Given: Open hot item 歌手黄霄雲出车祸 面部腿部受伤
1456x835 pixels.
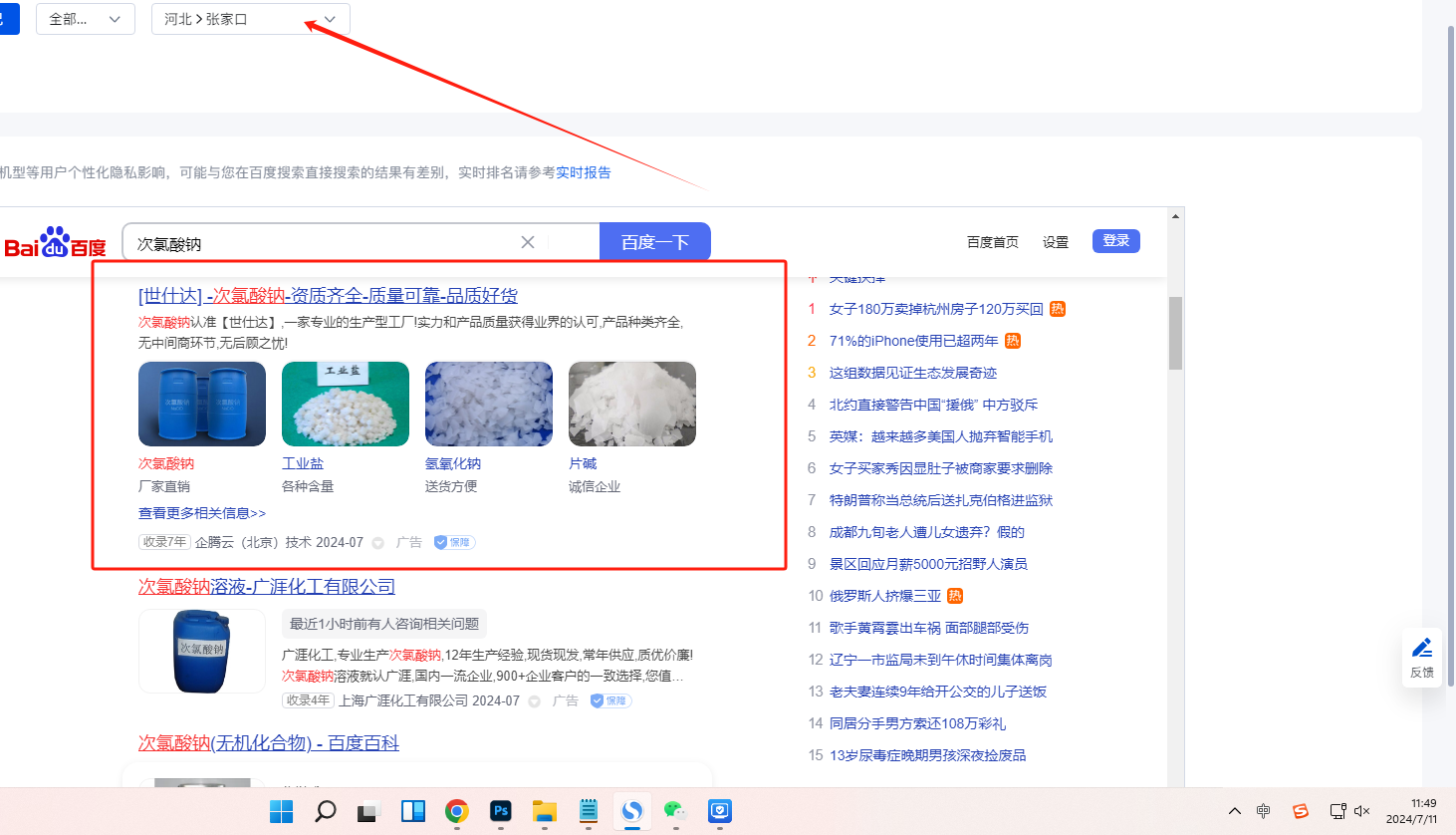Looking at the screenshot, I should (x=929, y=628).
